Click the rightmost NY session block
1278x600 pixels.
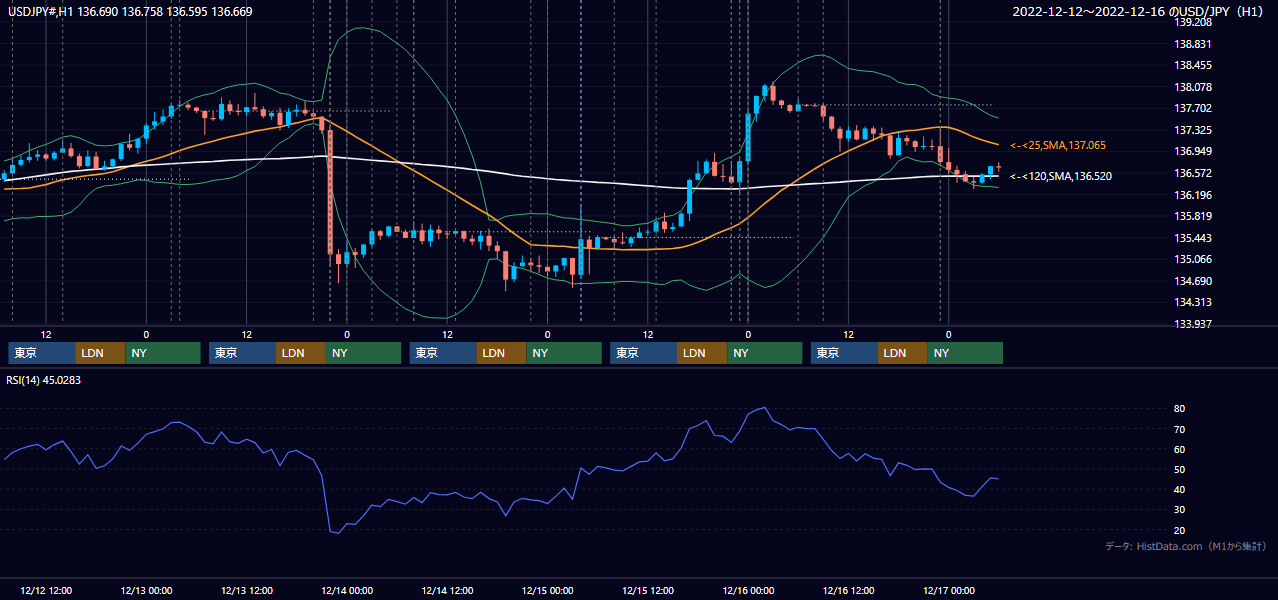click(x=965, y=353)
